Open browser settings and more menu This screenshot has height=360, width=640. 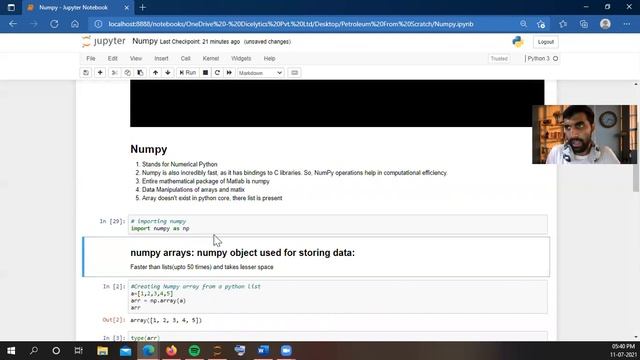click(x=627, y=24)
